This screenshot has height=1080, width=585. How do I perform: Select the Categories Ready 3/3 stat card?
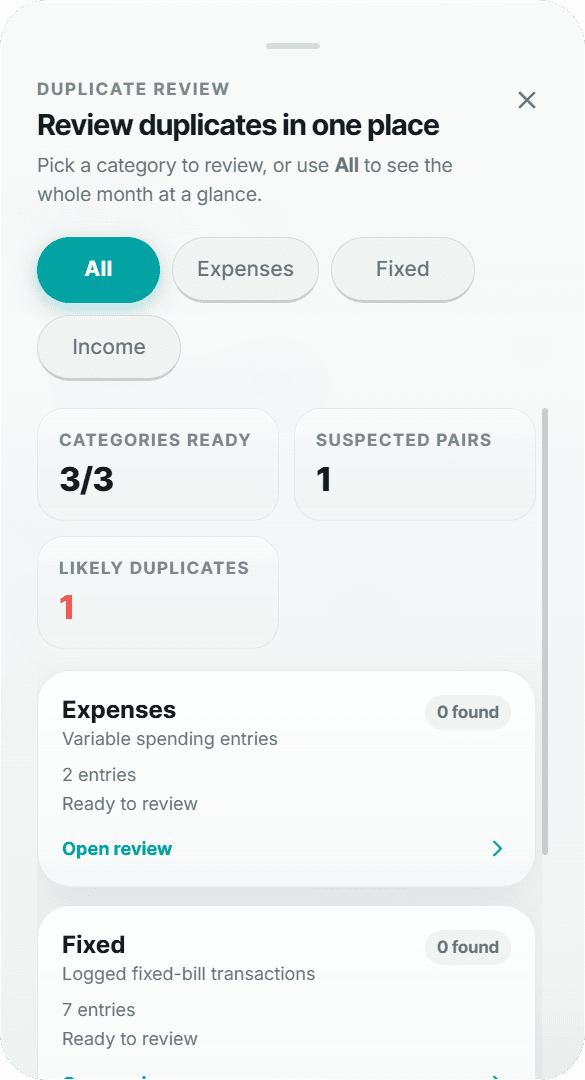157,464
